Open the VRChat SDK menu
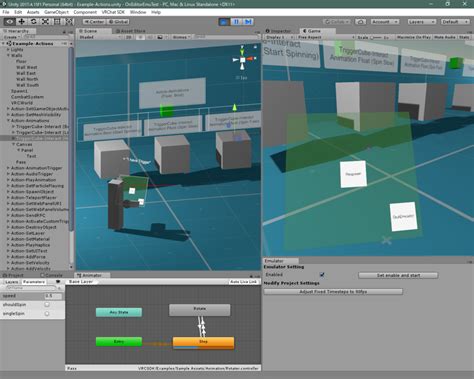Image resolution: width=474 pixels, height=379 pixels. (113, 12)
